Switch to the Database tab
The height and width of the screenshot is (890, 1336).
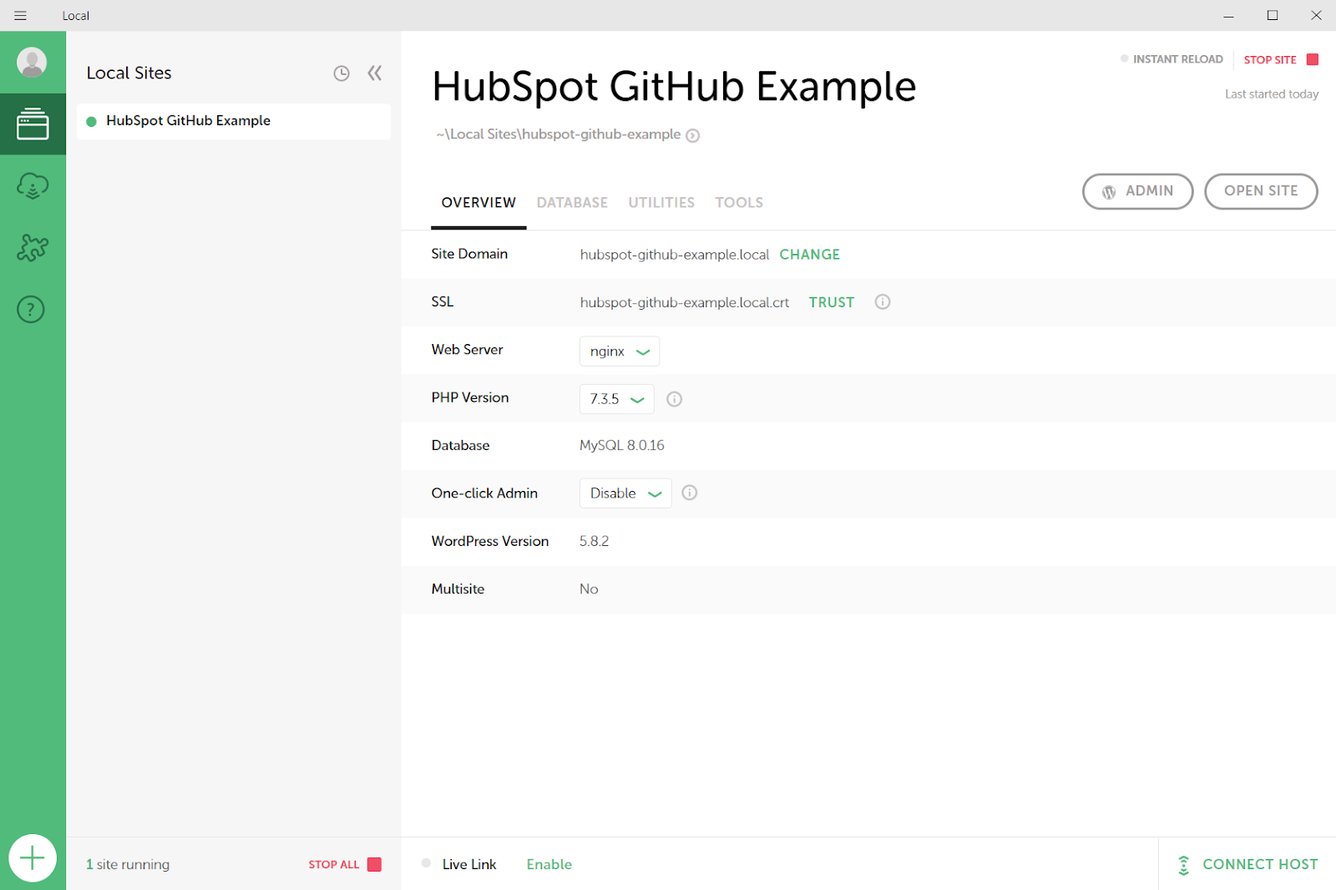click(572, 202)
